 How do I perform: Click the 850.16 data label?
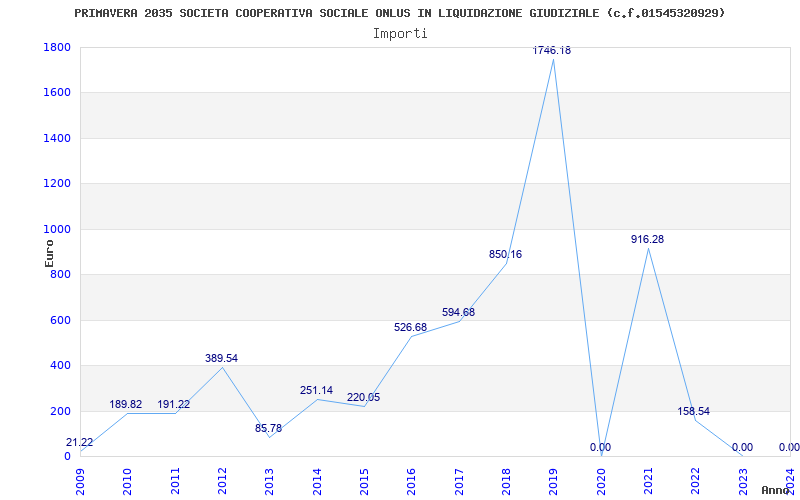point(506,254)
